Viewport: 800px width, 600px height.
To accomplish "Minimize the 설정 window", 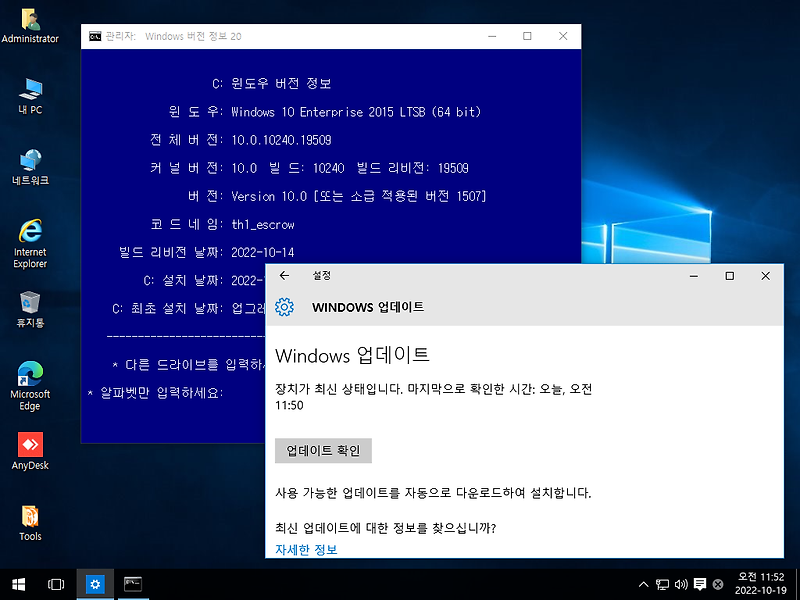I will [x=694, y=276].
